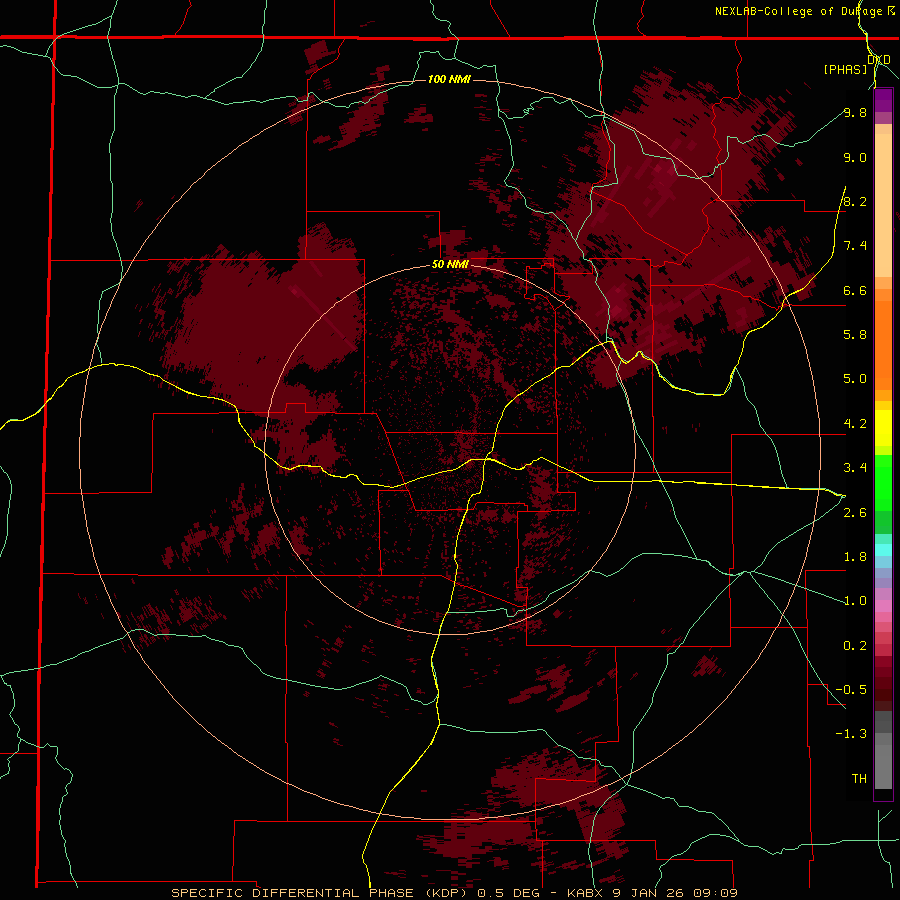Click the 1.0 color scale value
The width and height of the screenshot is (900, 900).
coord(855,601)
